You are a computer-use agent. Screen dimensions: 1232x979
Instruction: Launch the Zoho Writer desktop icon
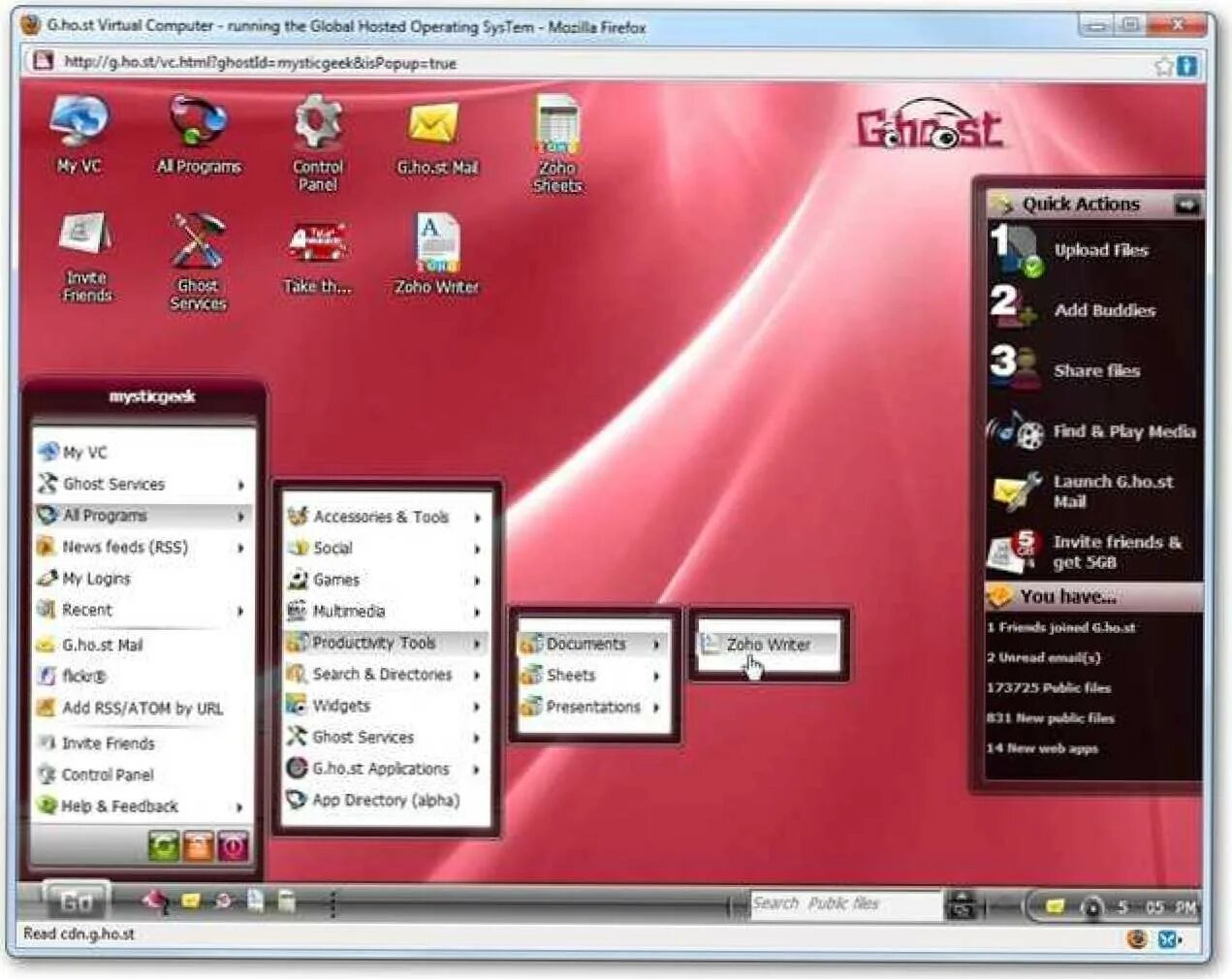(x=436, y=254)
